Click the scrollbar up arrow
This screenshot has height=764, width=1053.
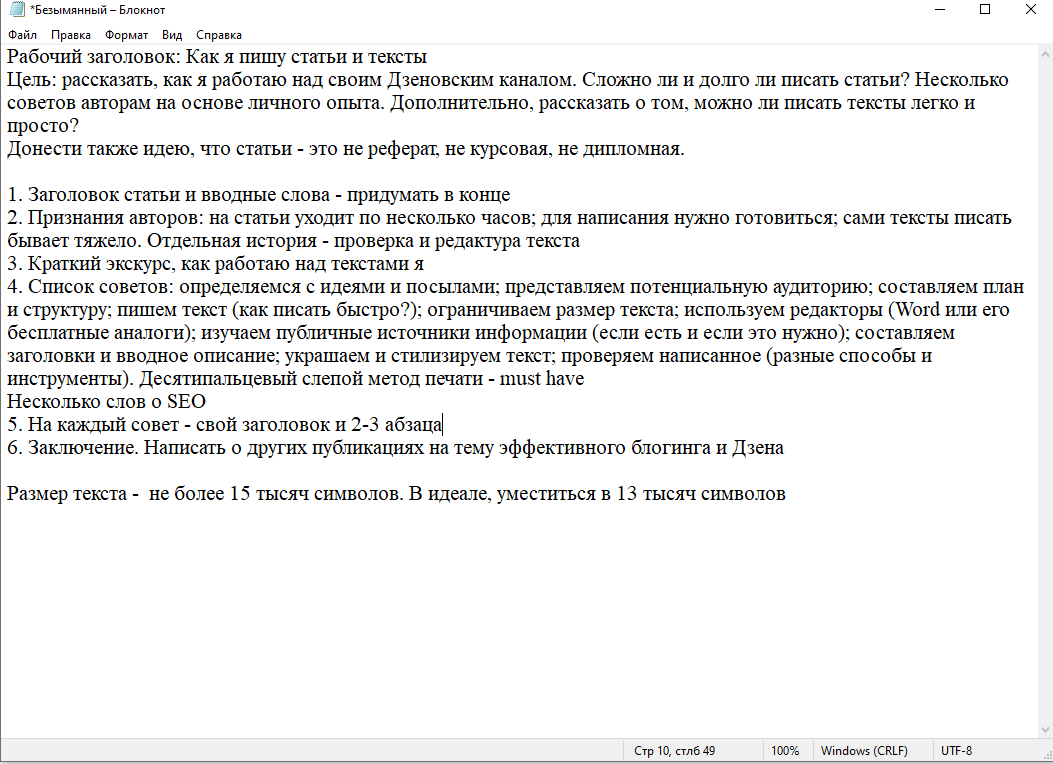1046,53
